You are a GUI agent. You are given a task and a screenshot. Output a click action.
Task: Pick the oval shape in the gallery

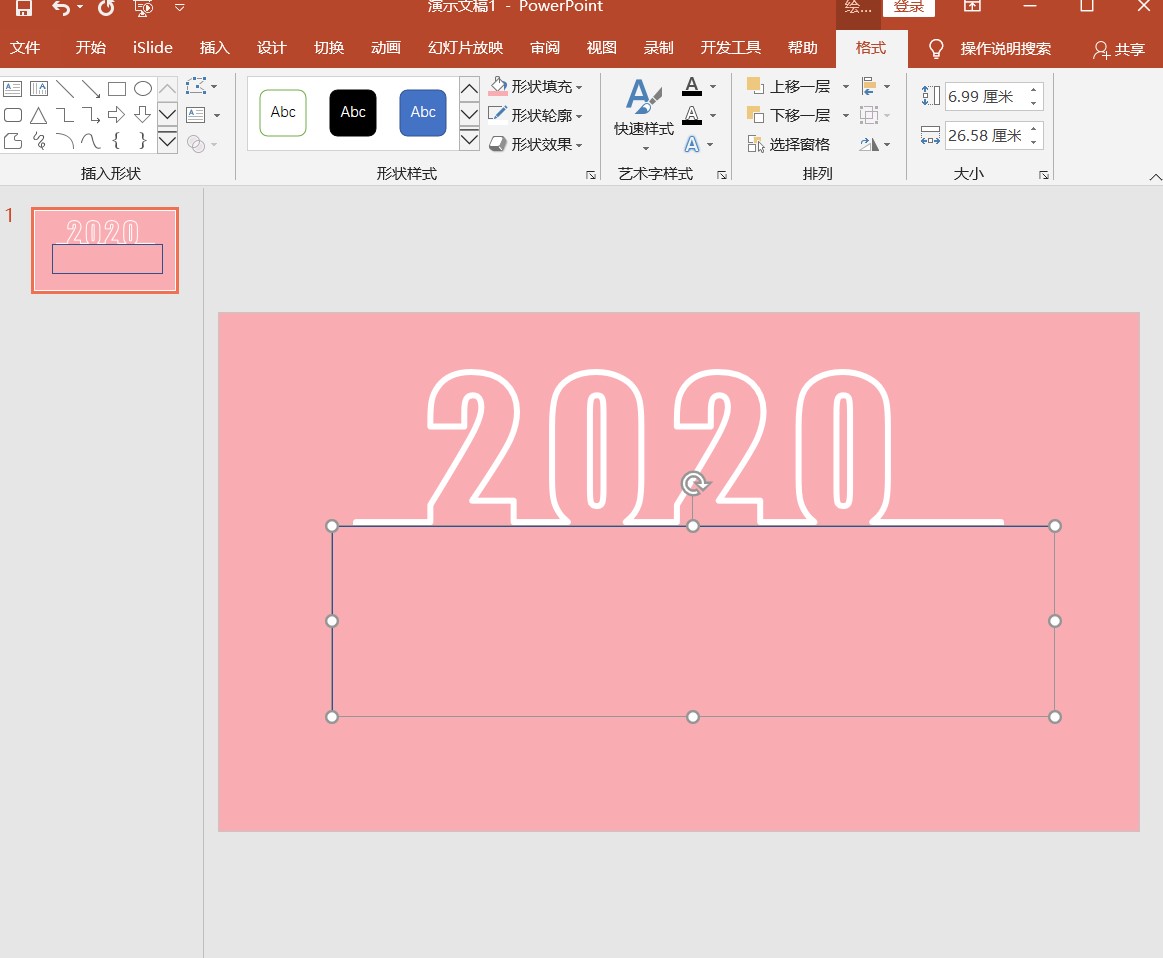(142, 89)
